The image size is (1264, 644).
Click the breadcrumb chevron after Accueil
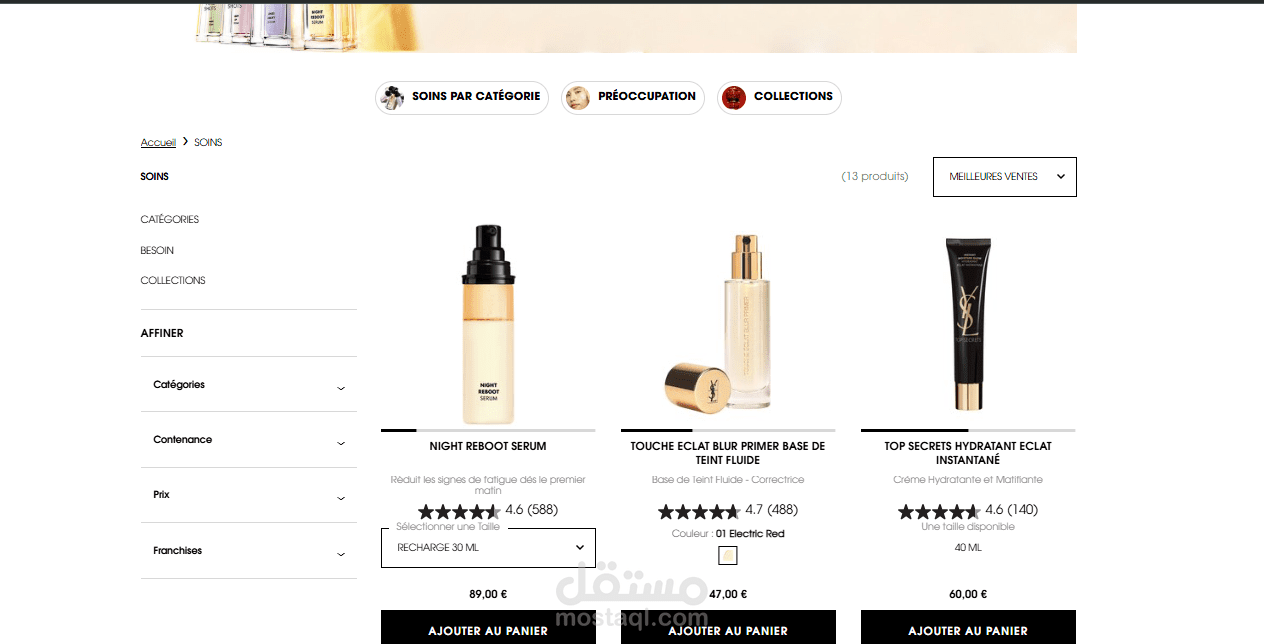185,142
